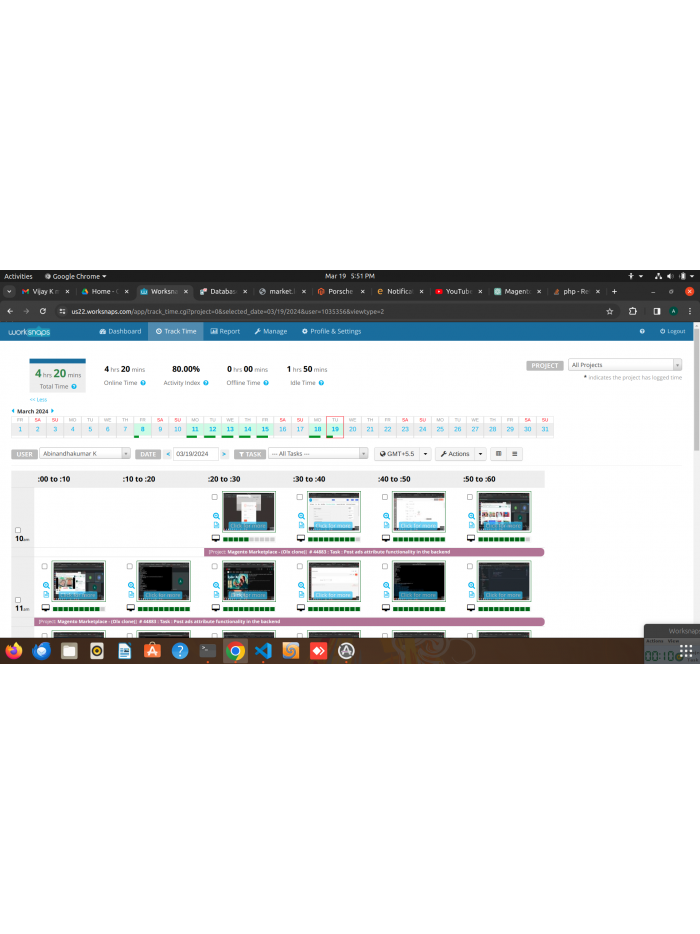
Task: Click the Worksnaps logo
Action: pos(28,331)
